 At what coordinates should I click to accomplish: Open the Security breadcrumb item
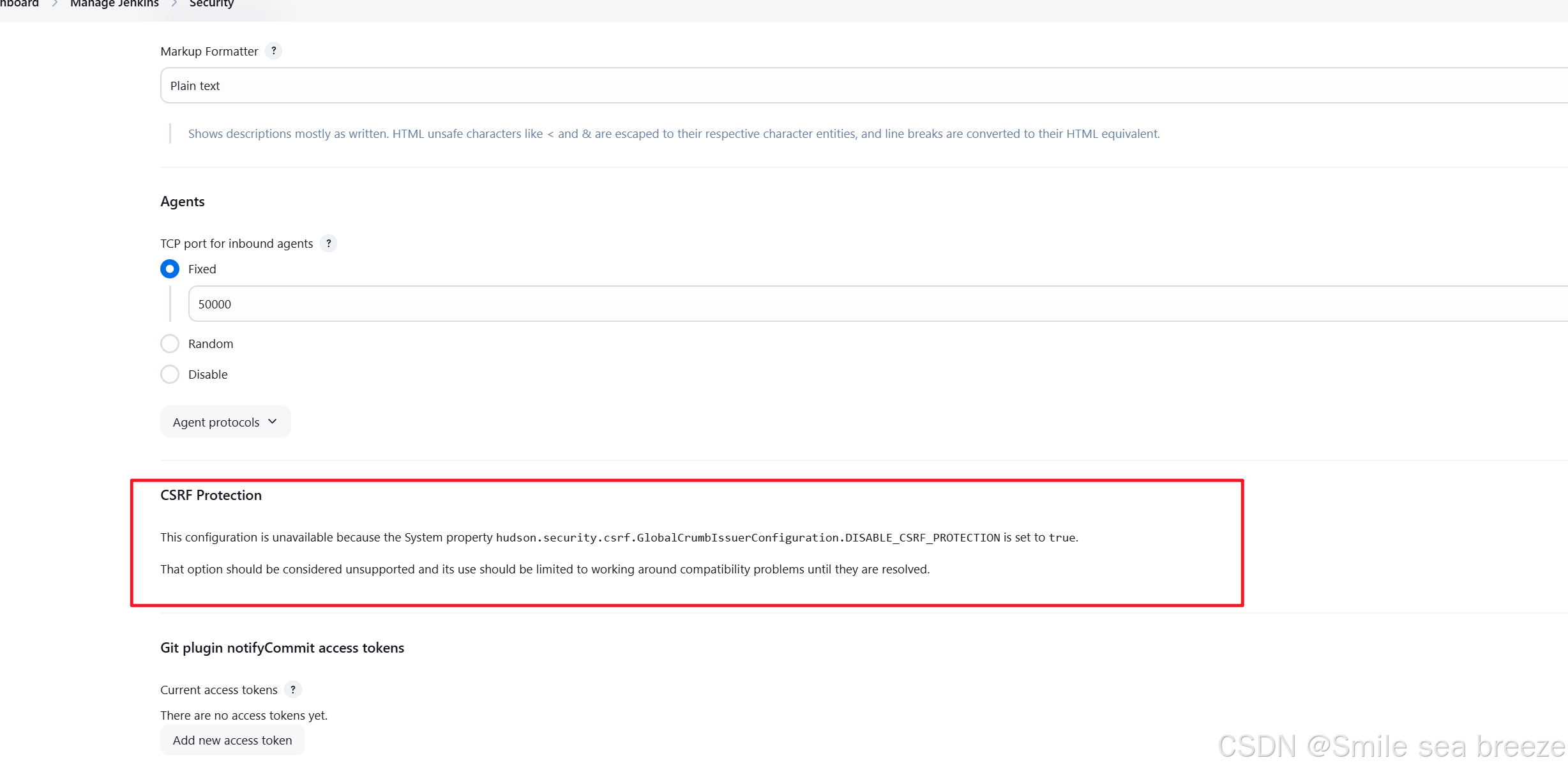(x=211, y=4)
